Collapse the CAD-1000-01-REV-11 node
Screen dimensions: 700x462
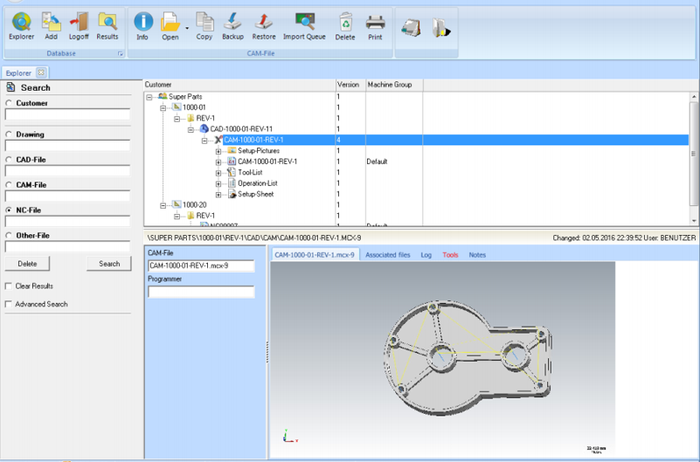191,129
